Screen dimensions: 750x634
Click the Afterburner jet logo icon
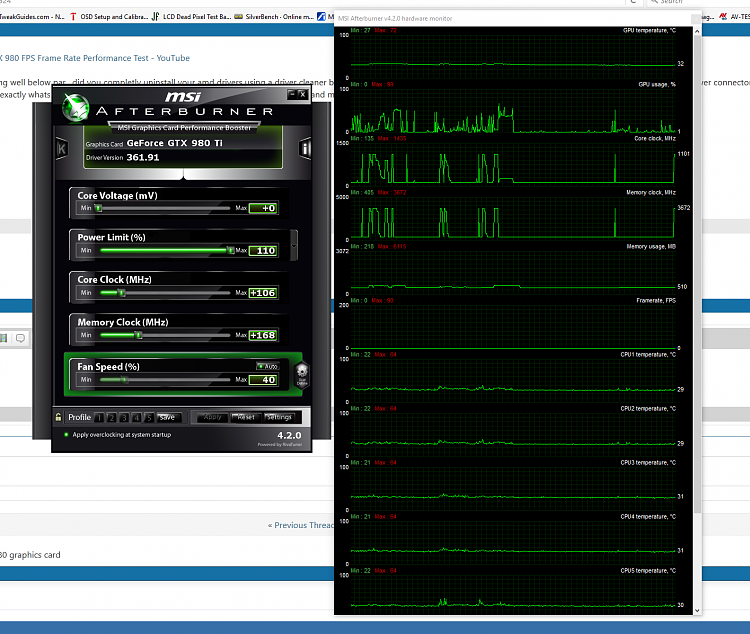tap(76, 107)
